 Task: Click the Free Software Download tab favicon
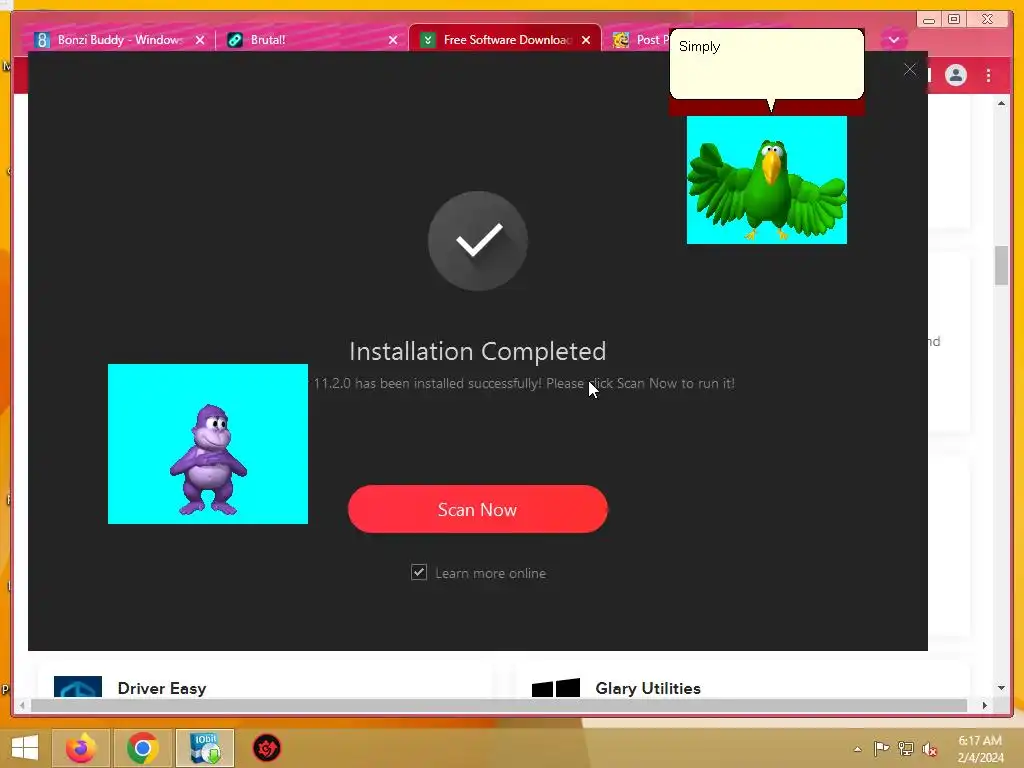[427, 40]
